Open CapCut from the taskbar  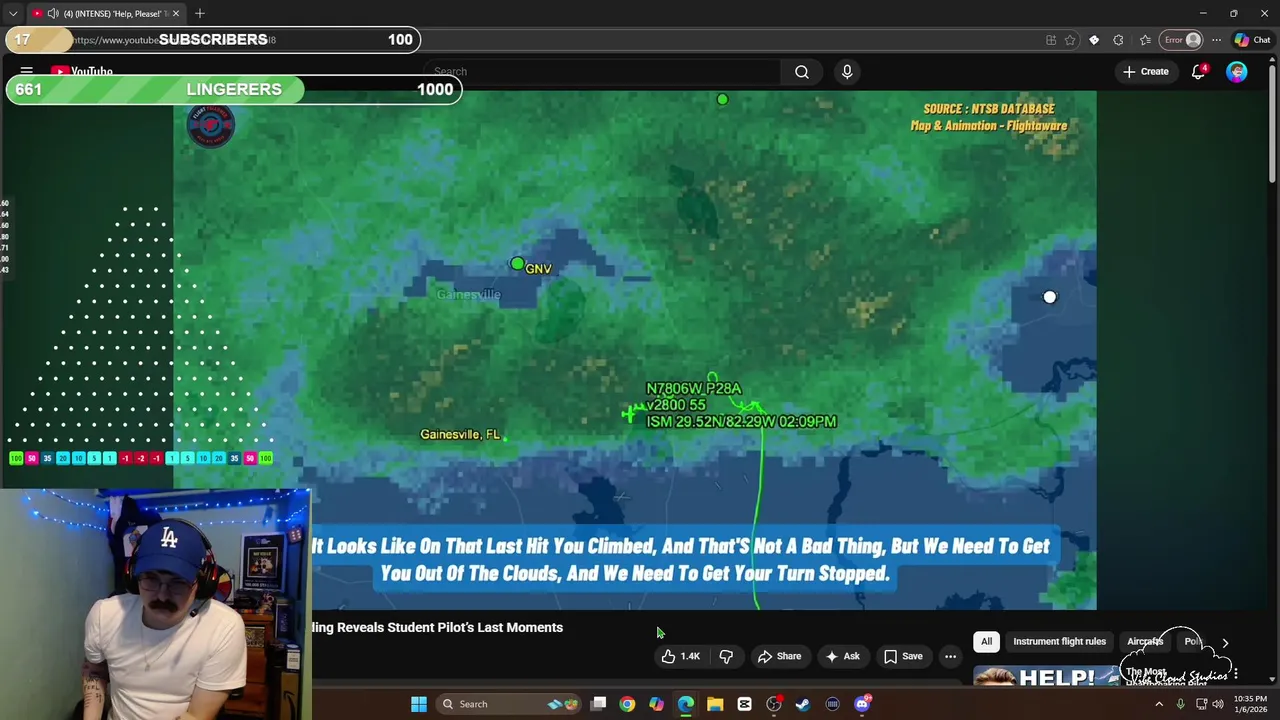[744, 704]
